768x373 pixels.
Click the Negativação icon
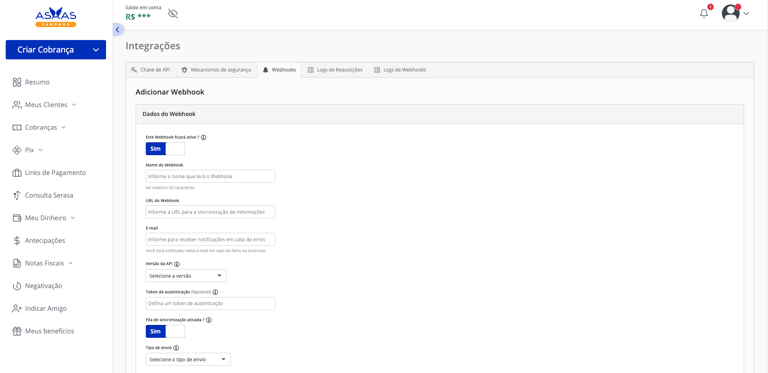(17, 286)
